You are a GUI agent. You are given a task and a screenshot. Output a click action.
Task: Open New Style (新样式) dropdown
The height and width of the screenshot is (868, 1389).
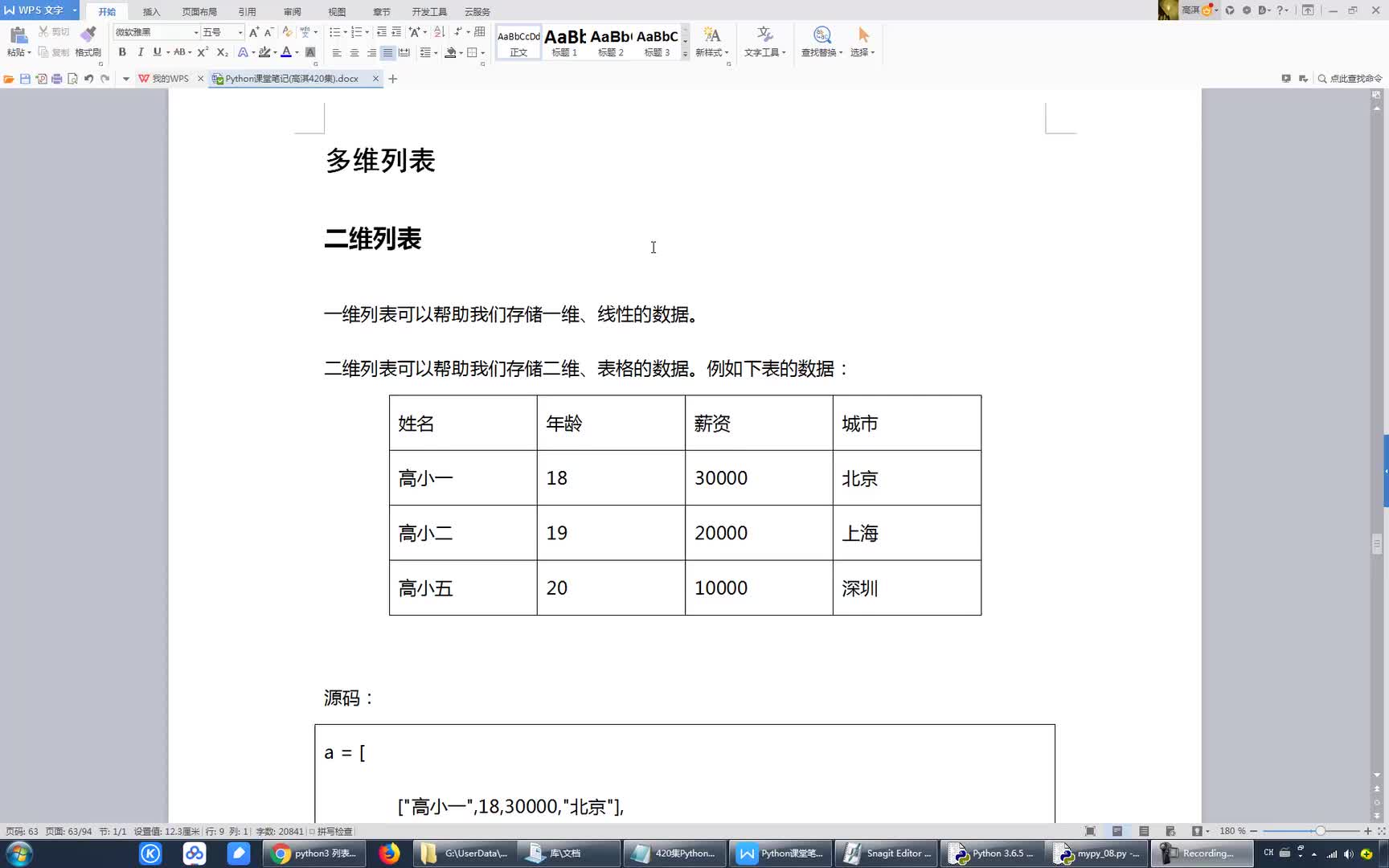click(x=712, y=43)
